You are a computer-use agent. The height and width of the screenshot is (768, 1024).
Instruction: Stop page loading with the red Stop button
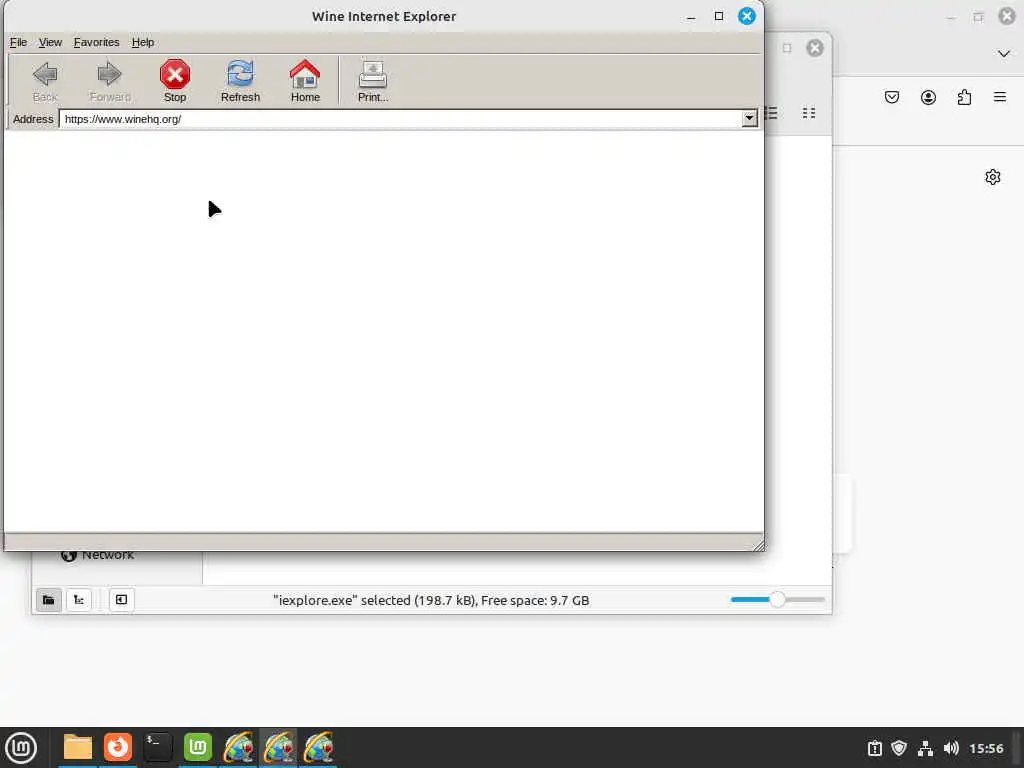coord(174,81)
